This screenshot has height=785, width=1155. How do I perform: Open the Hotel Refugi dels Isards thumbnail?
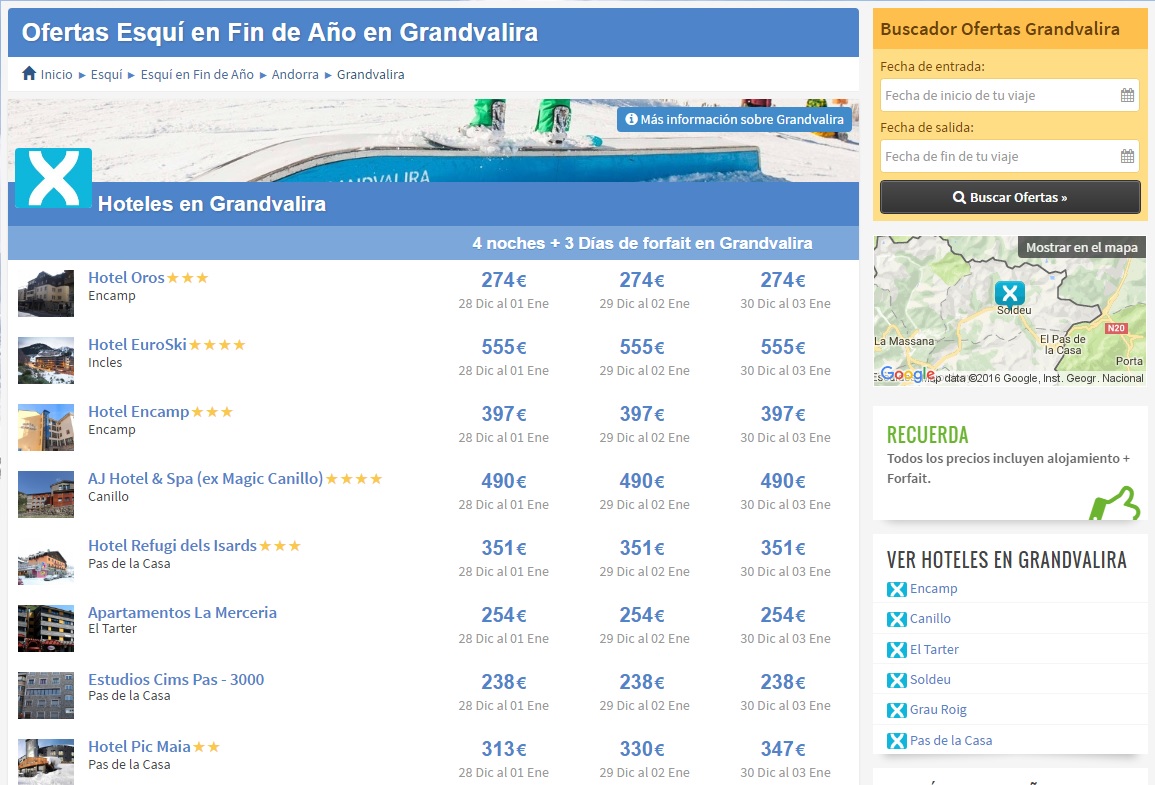[x=46, y=561]
